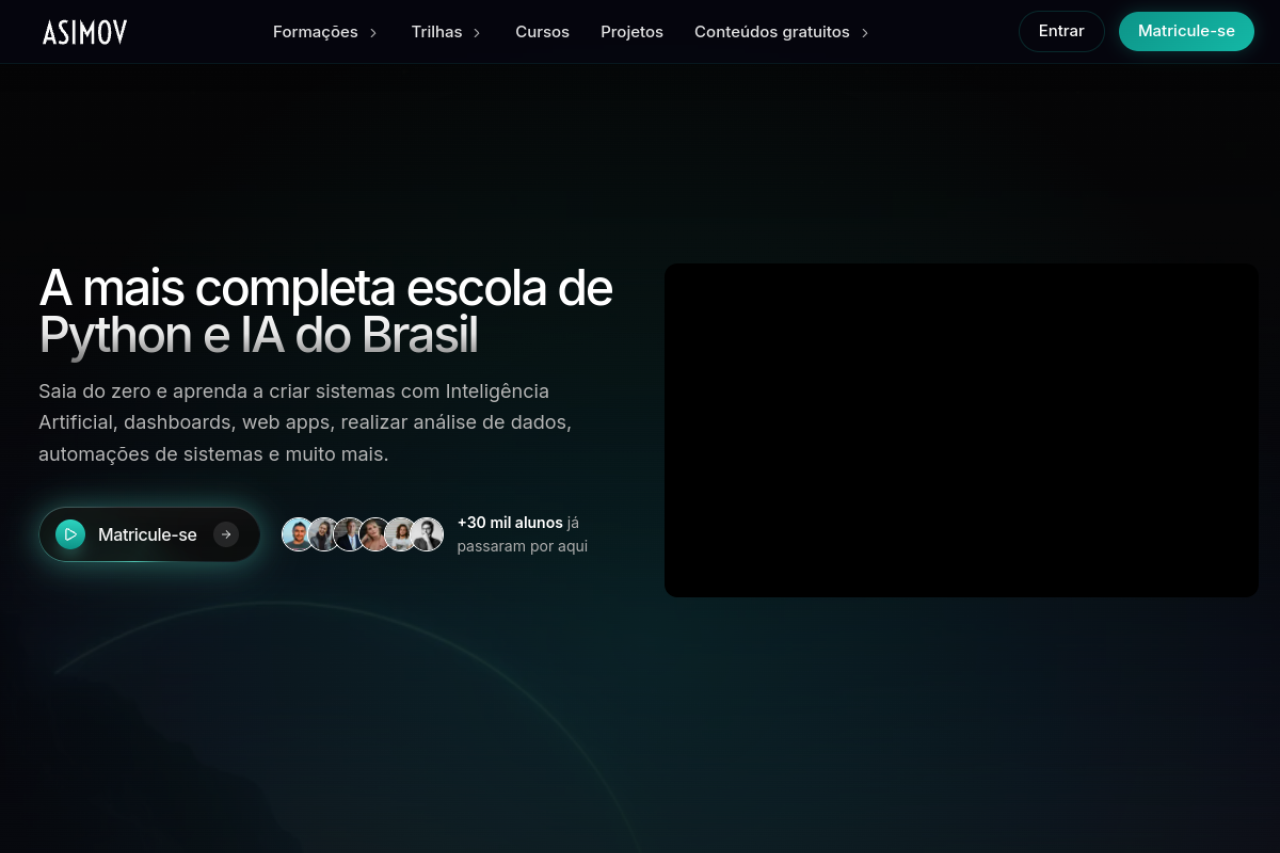This screenshot has width=1280, height=853.
Task: Click the avatar of the man in suit and tie
Action: (349, 534)
